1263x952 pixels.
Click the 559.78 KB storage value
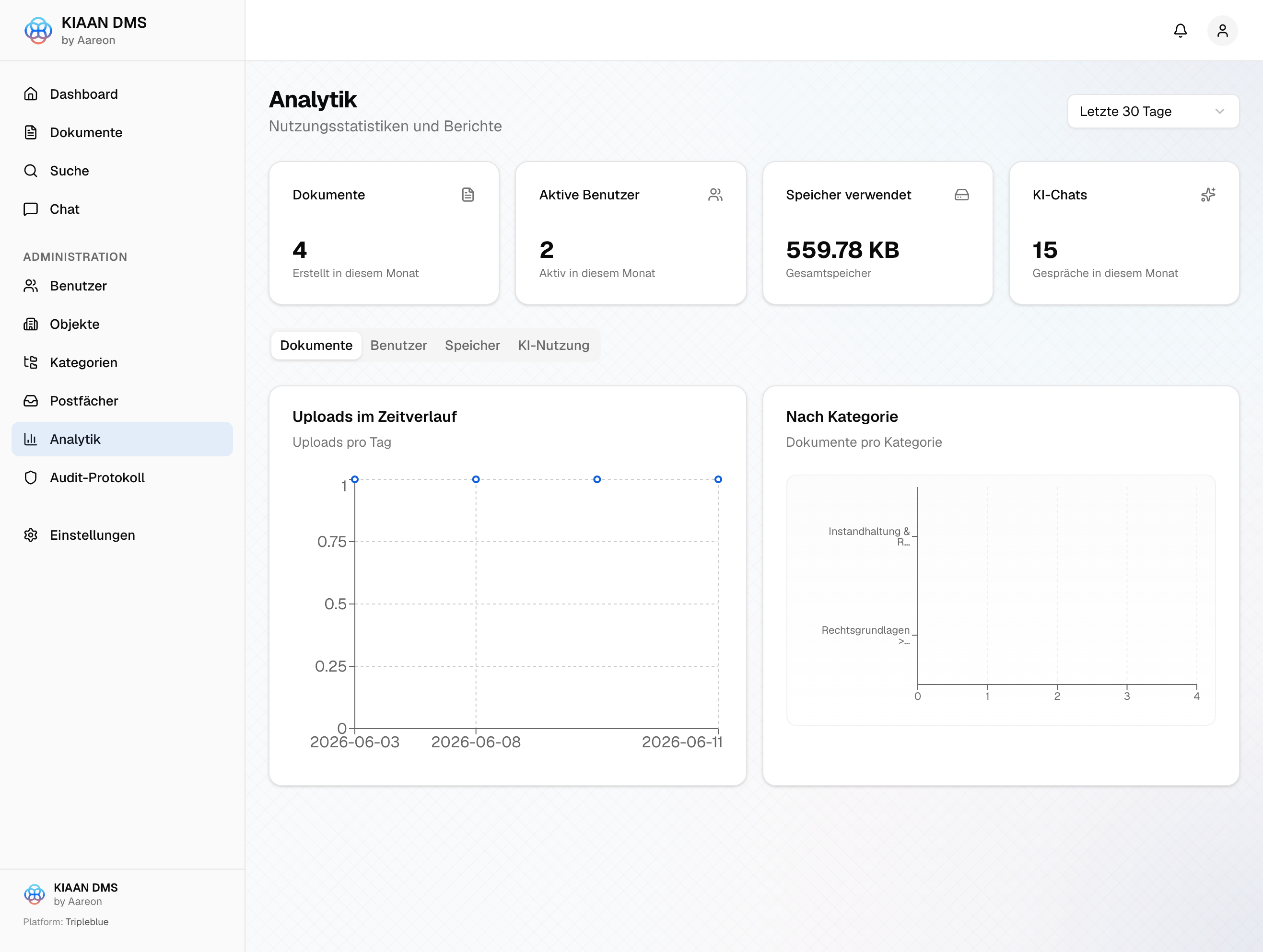[x=842, y=250]
